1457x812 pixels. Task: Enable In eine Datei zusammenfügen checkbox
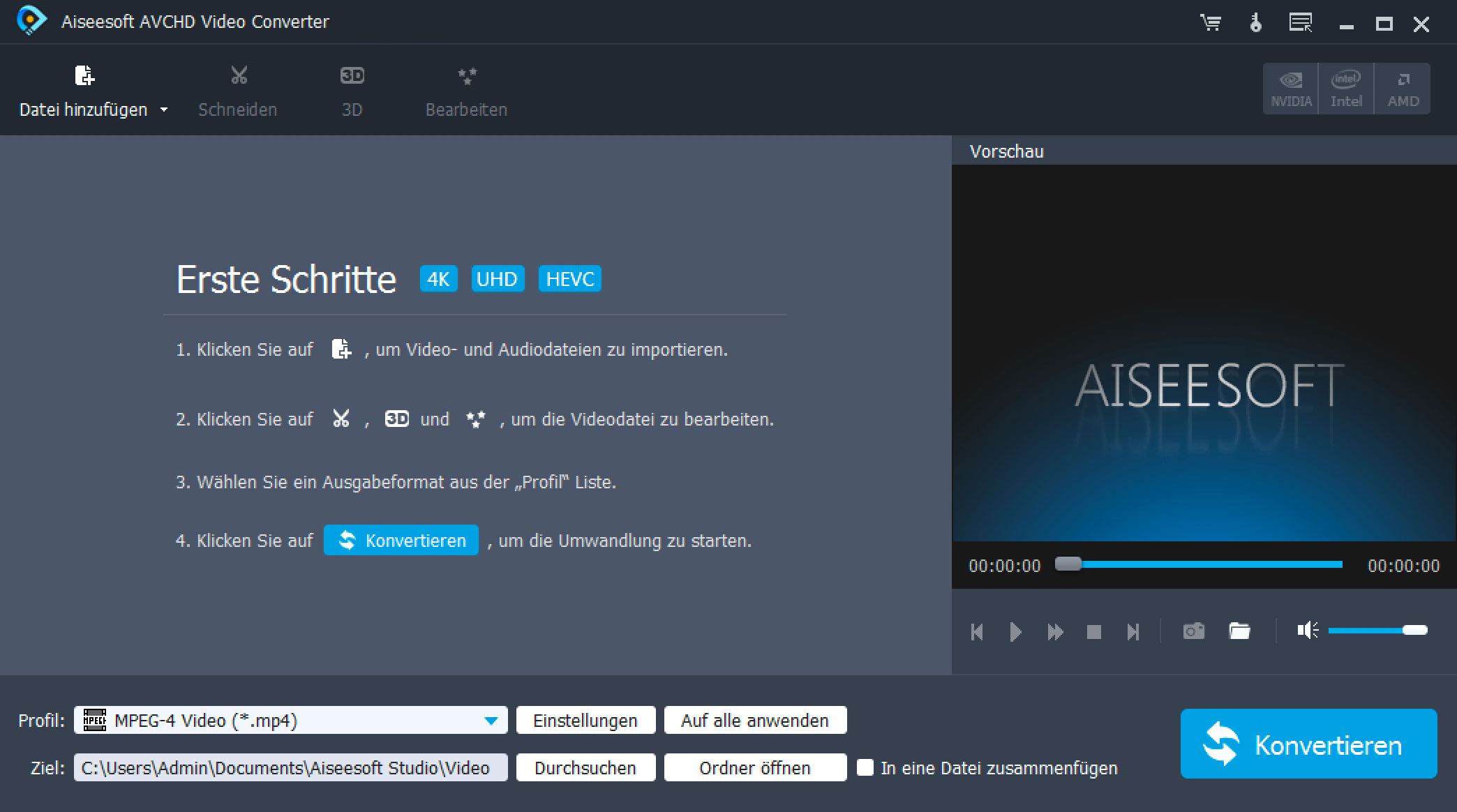[x=865, y=767]
